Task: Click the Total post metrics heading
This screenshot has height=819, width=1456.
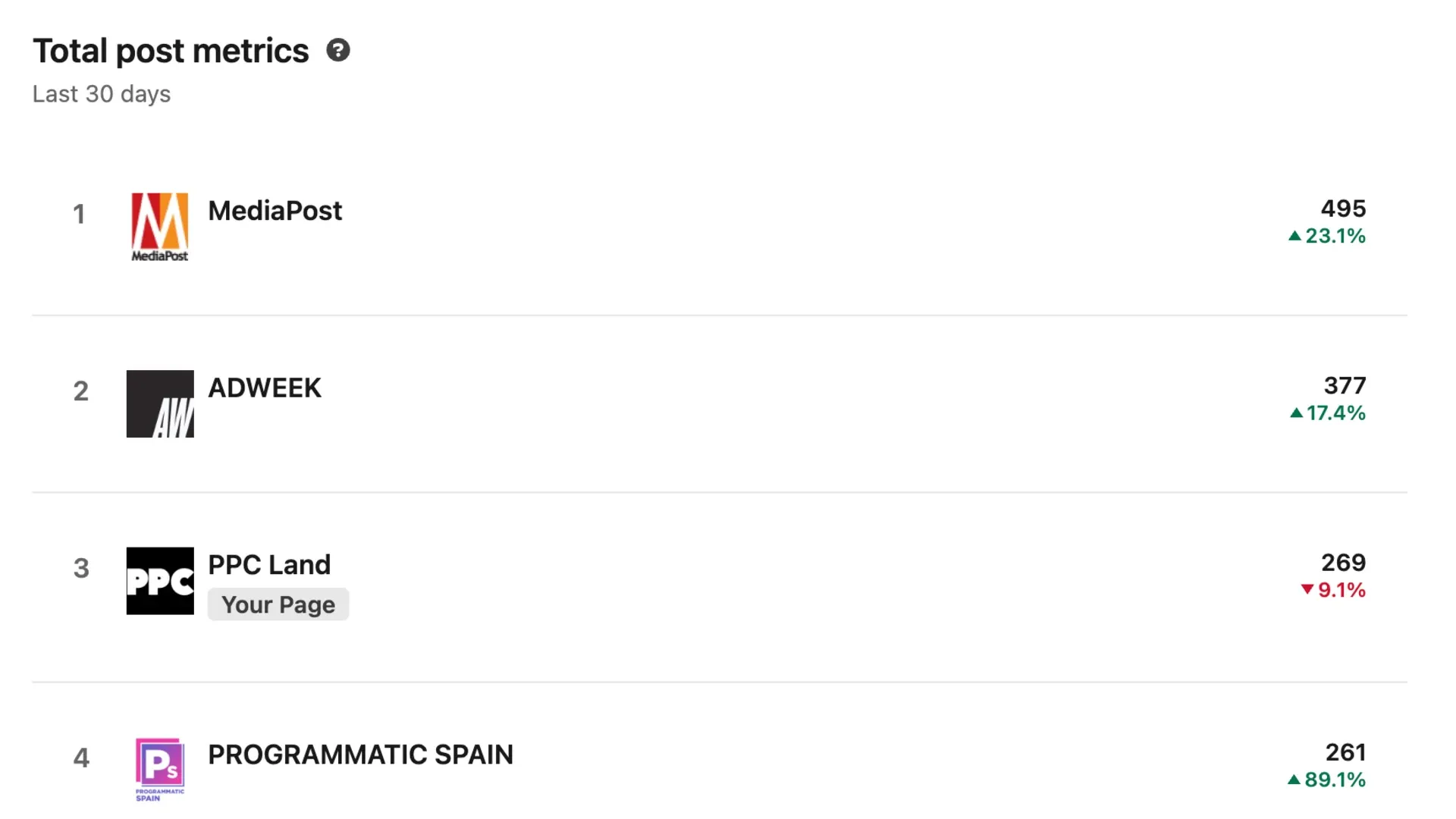Action: pyautogui.click(x=172, y=50)
